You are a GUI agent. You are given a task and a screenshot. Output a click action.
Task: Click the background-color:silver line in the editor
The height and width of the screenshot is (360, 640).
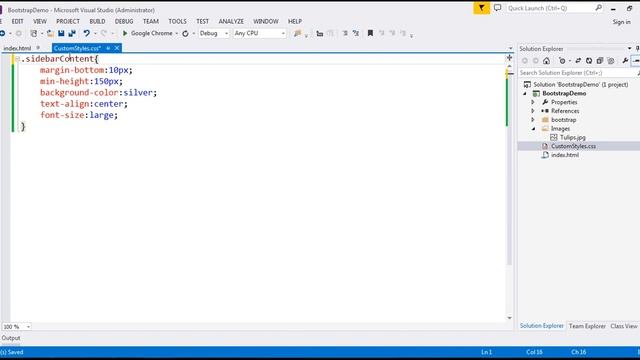(x=98, y=93)
